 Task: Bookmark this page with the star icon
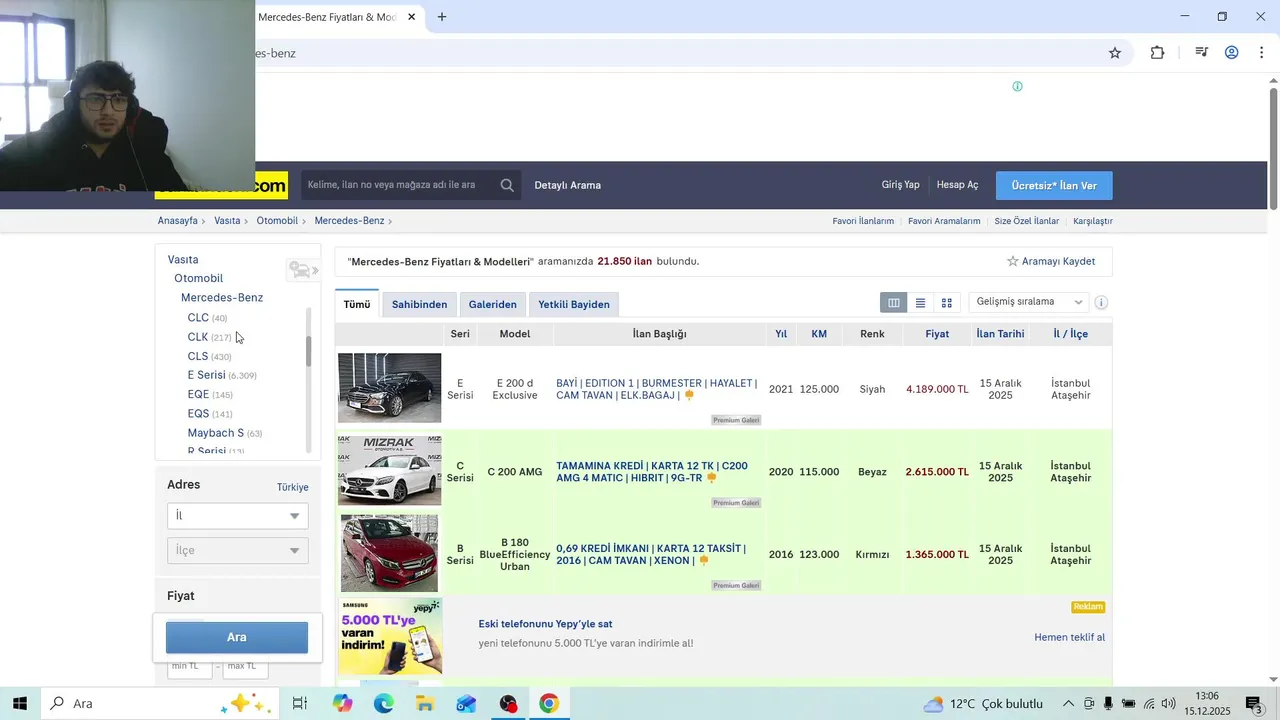[1115, 53]
